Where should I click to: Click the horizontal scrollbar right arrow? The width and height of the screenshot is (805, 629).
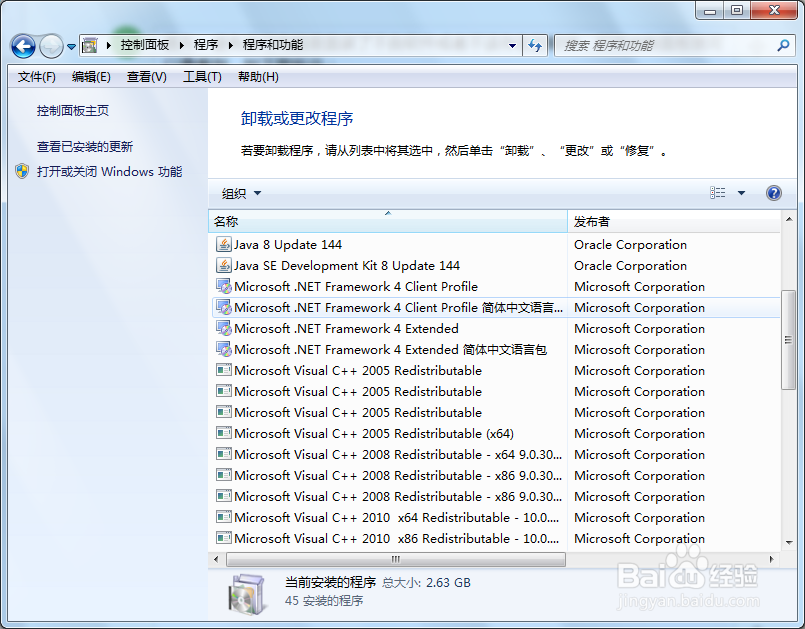click(771, 559)
